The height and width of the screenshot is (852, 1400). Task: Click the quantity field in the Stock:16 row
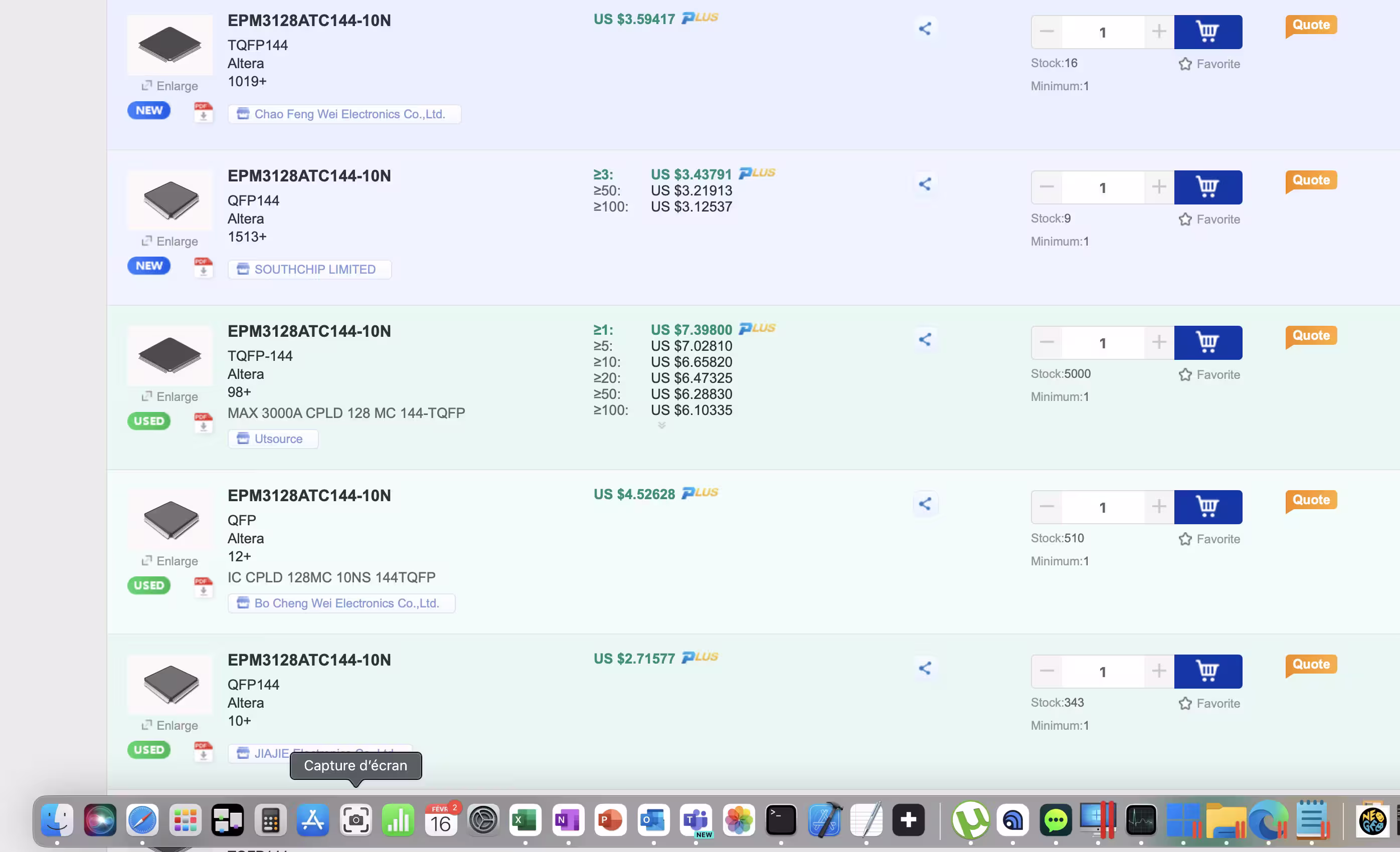point(1103,32)
